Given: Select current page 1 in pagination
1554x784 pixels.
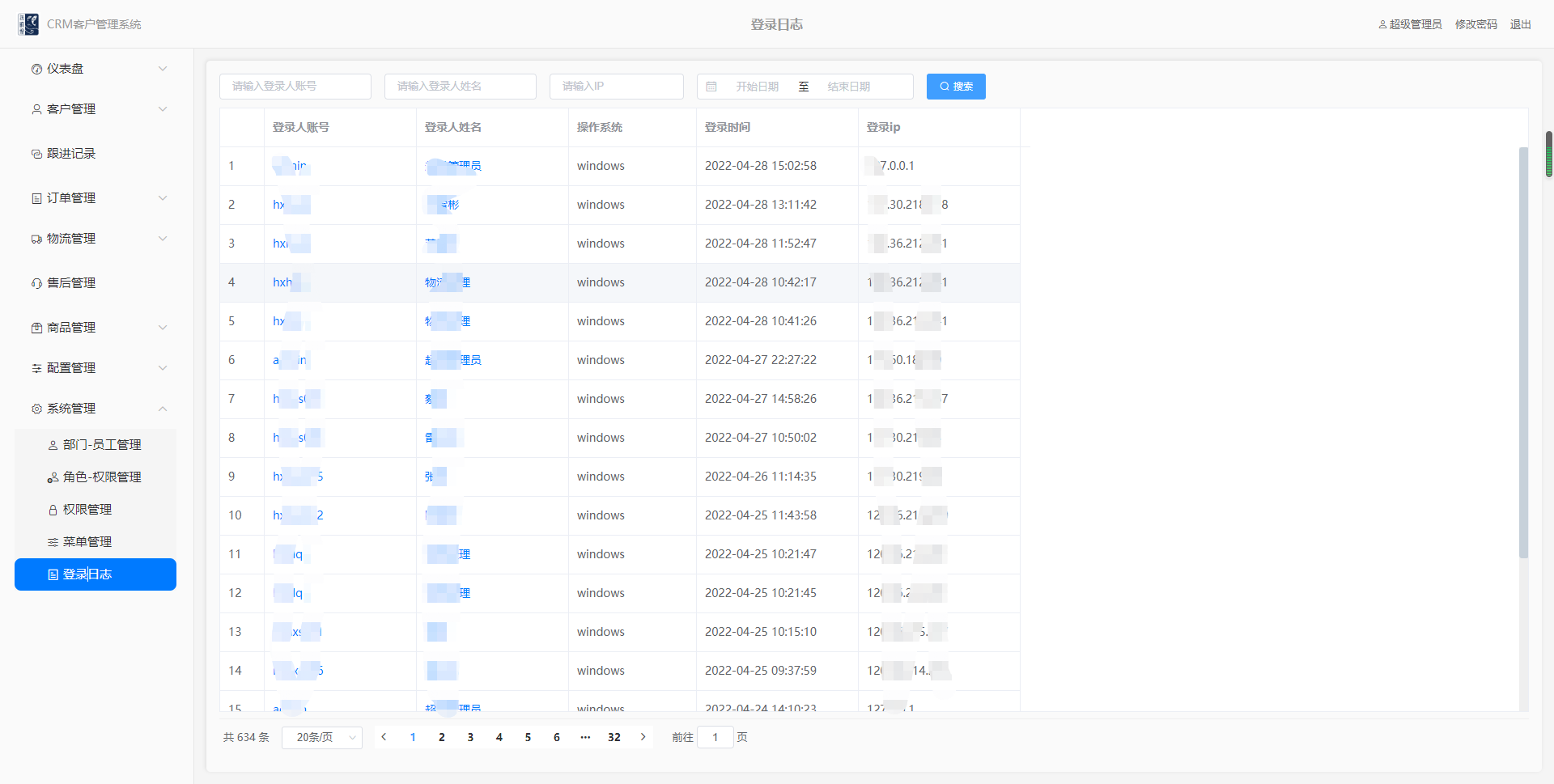Looking at the screenshot, I should point(413,737).
